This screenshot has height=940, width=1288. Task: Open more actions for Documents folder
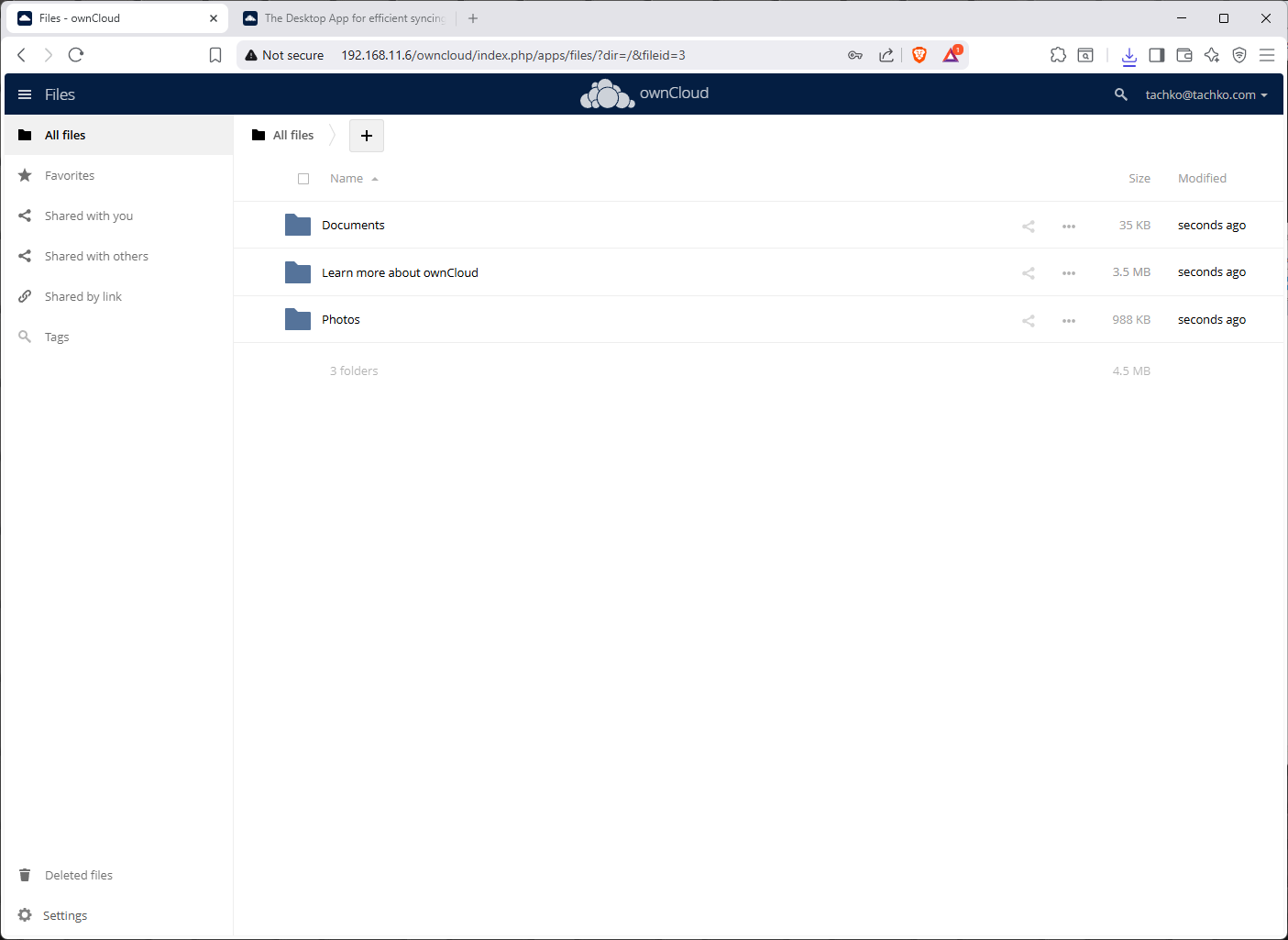(1068, 226)
